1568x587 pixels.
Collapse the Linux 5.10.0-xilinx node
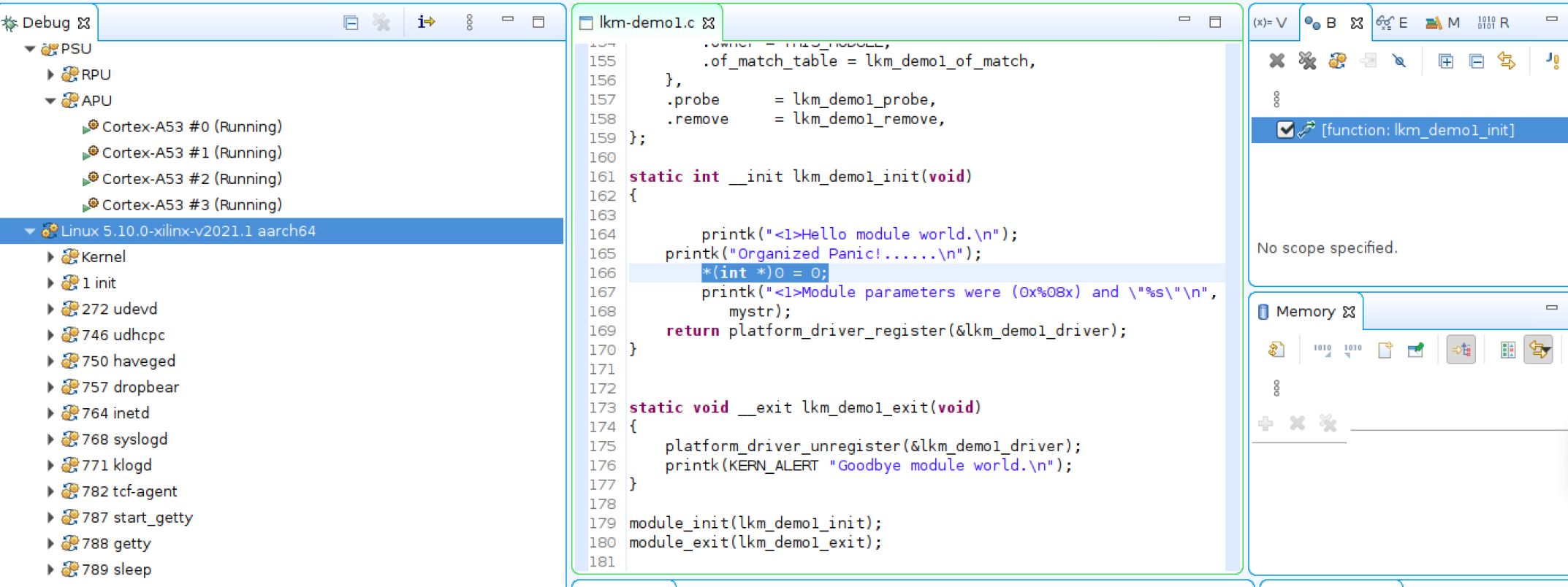(x=30, y=231)
